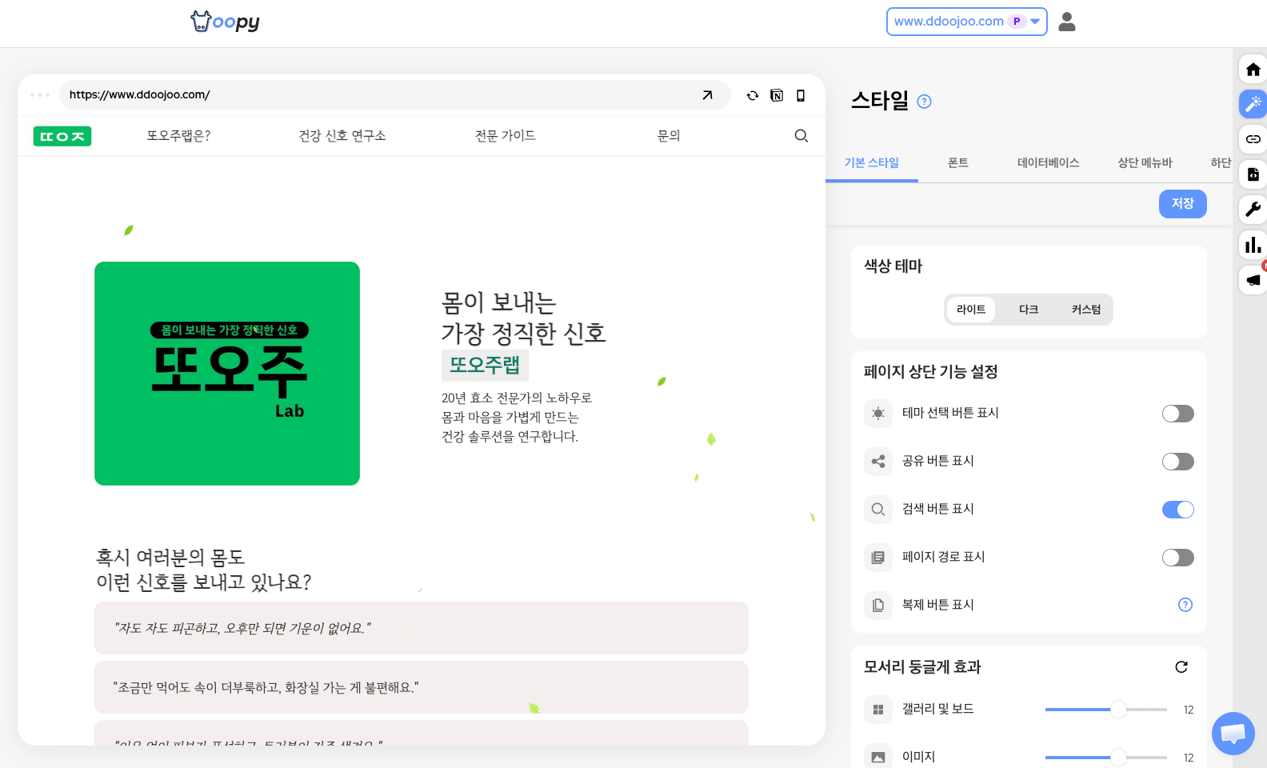This screenshot has height=768, width=1267.
Task: Open preview in new window arrow
Action: pos(707,95)
